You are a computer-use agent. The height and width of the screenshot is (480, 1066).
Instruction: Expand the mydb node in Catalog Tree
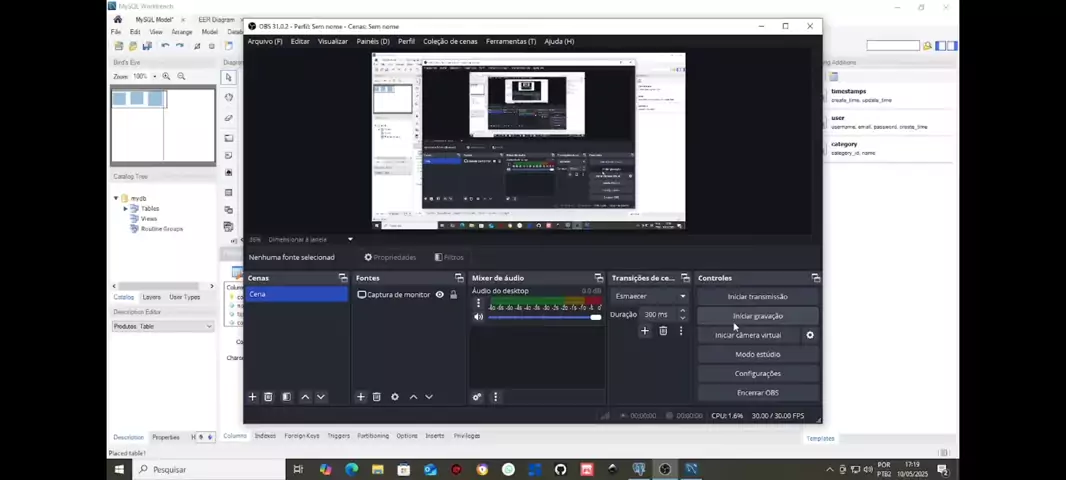(x=116, y=199)
